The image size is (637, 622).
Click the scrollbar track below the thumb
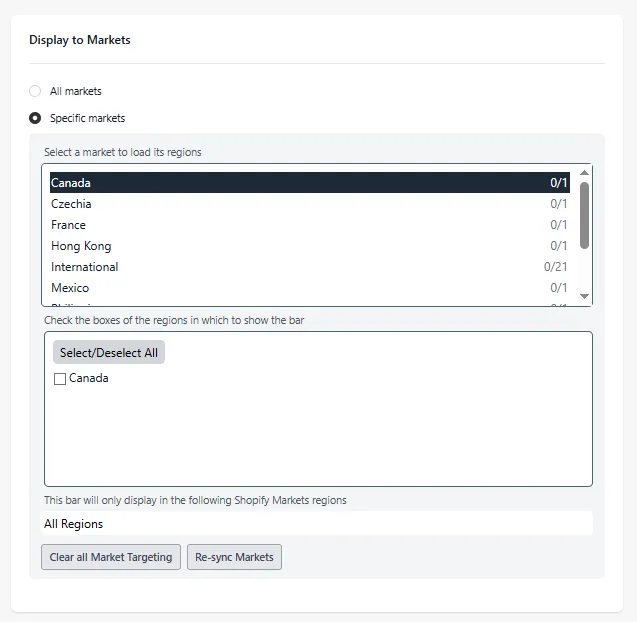(584, 270)
